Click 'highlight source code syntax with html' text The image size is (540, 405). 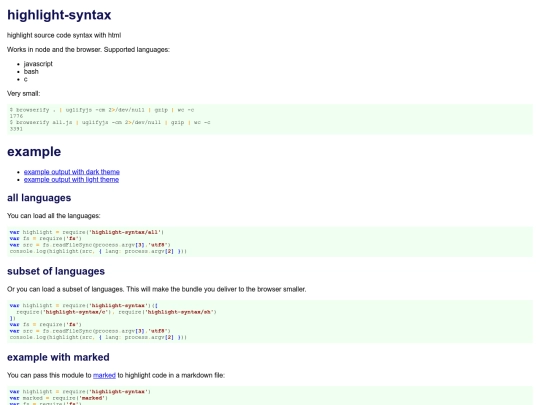[64, 35]
